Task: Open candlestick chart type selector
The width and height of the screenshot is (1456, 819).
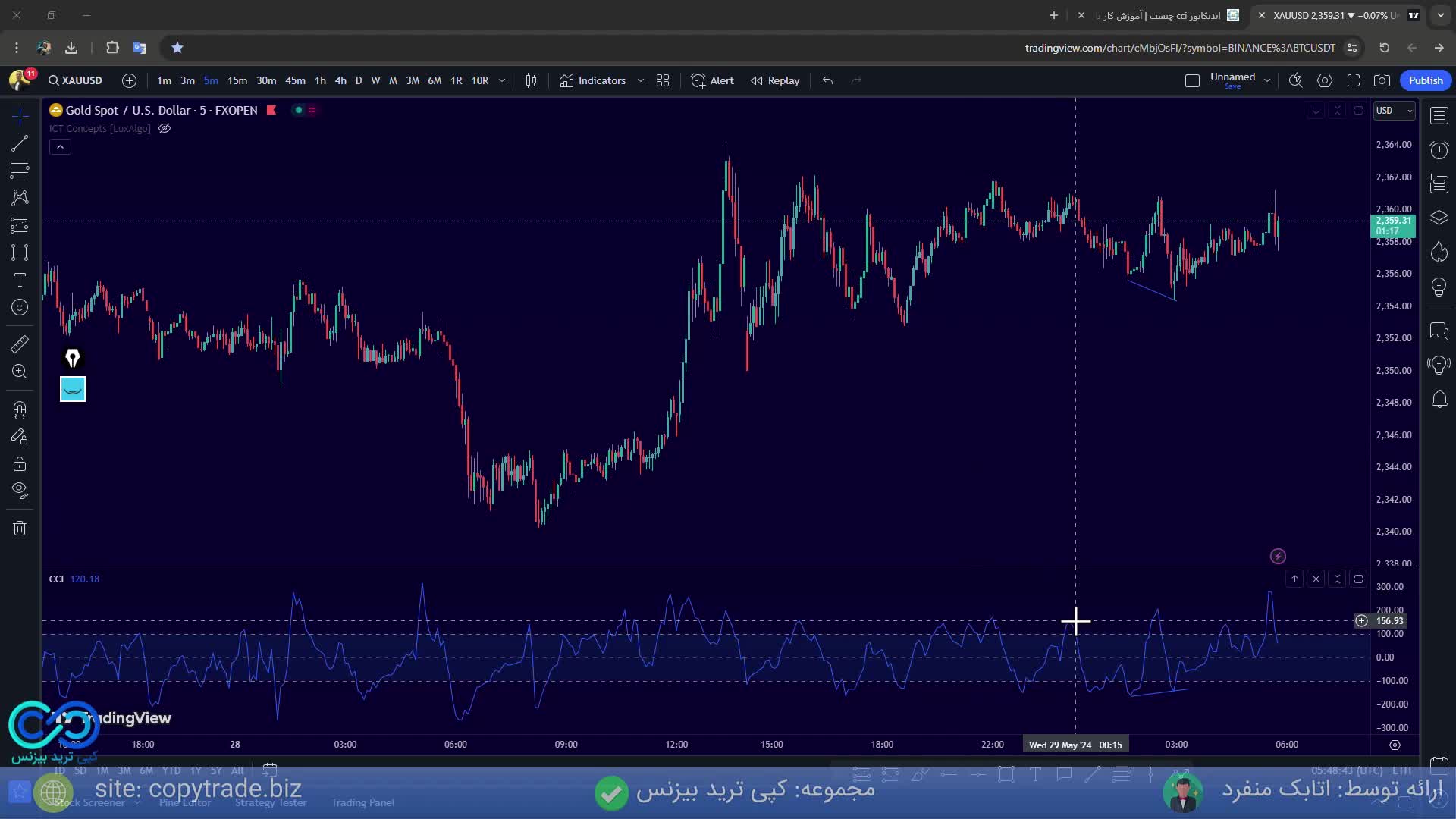Action: coord(531,80)
